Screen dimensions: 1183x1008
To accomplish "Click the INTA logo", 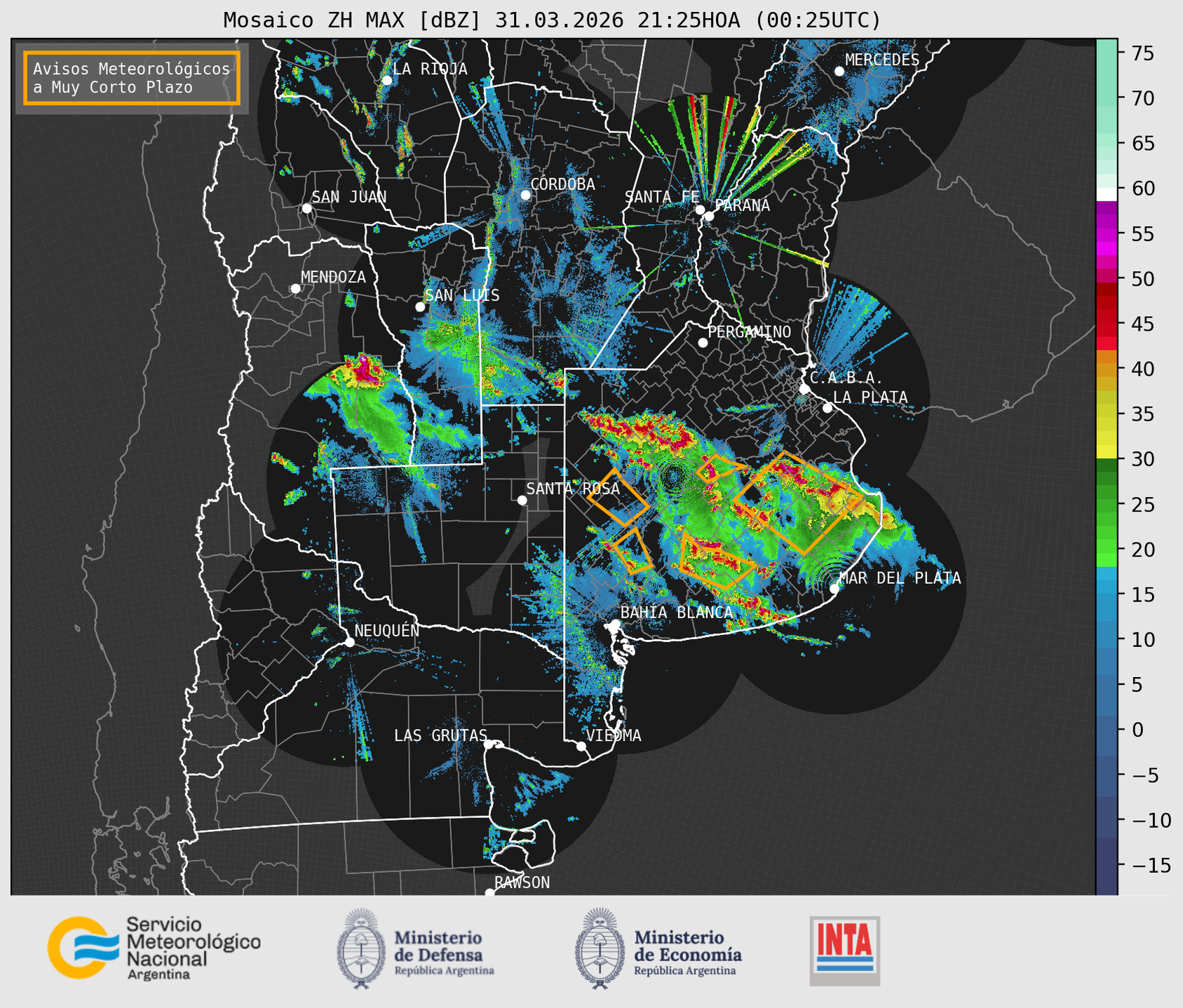I will [x=844, y=951].
